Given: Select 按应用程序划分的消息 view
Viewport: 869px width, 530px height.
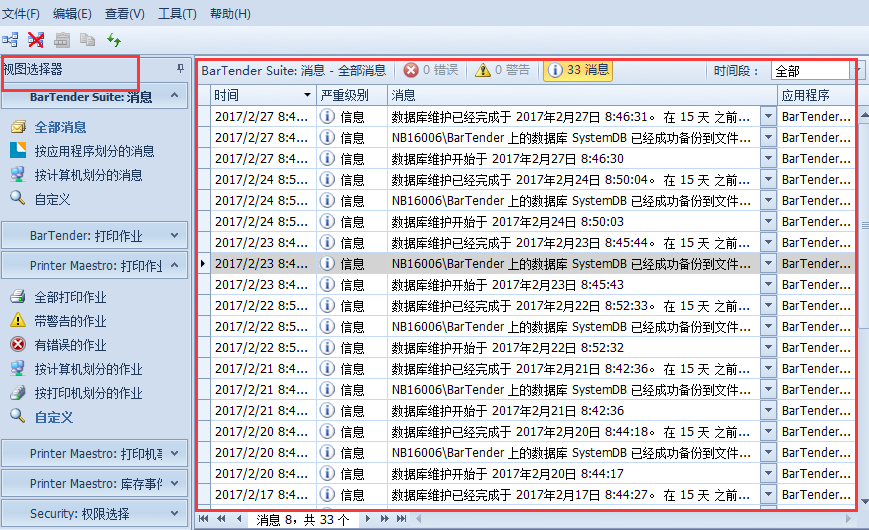Looking at the screenshot, I should coord(94,151).
